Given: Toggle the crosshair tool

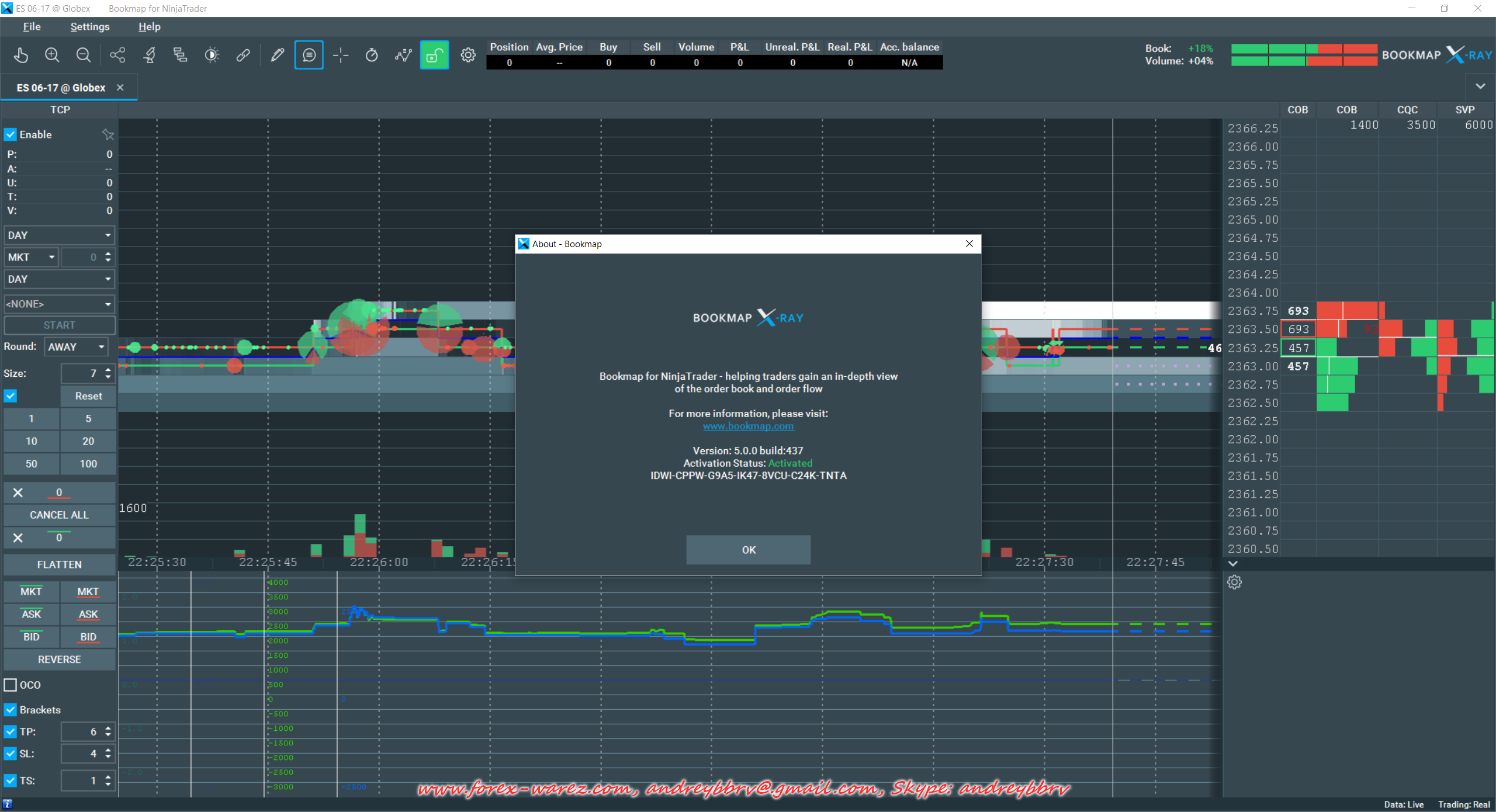Looking at the screenshot, I should tap(341, 55).
